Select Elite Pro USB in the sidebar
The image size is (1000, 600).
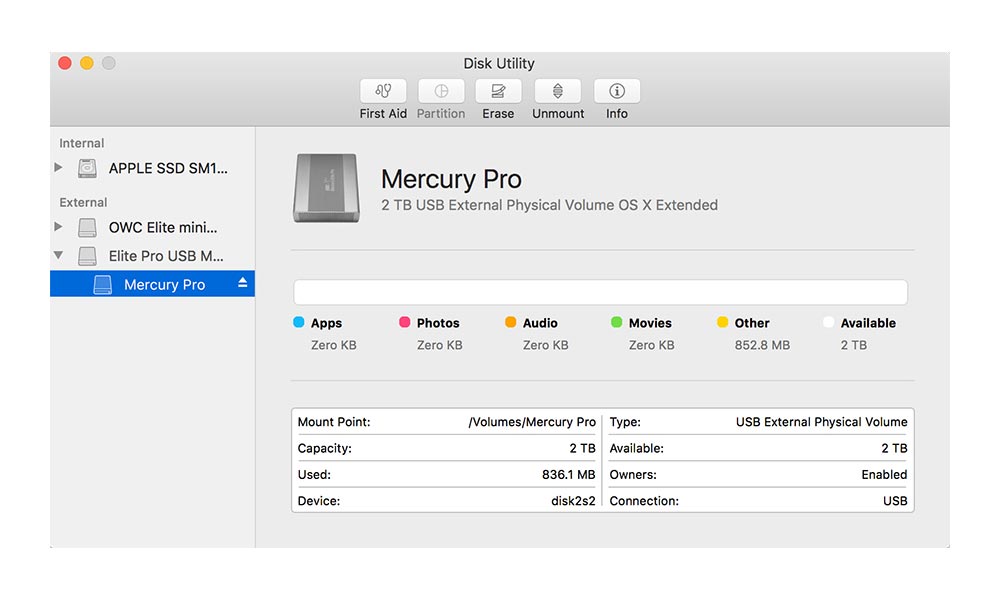point(166,256)
